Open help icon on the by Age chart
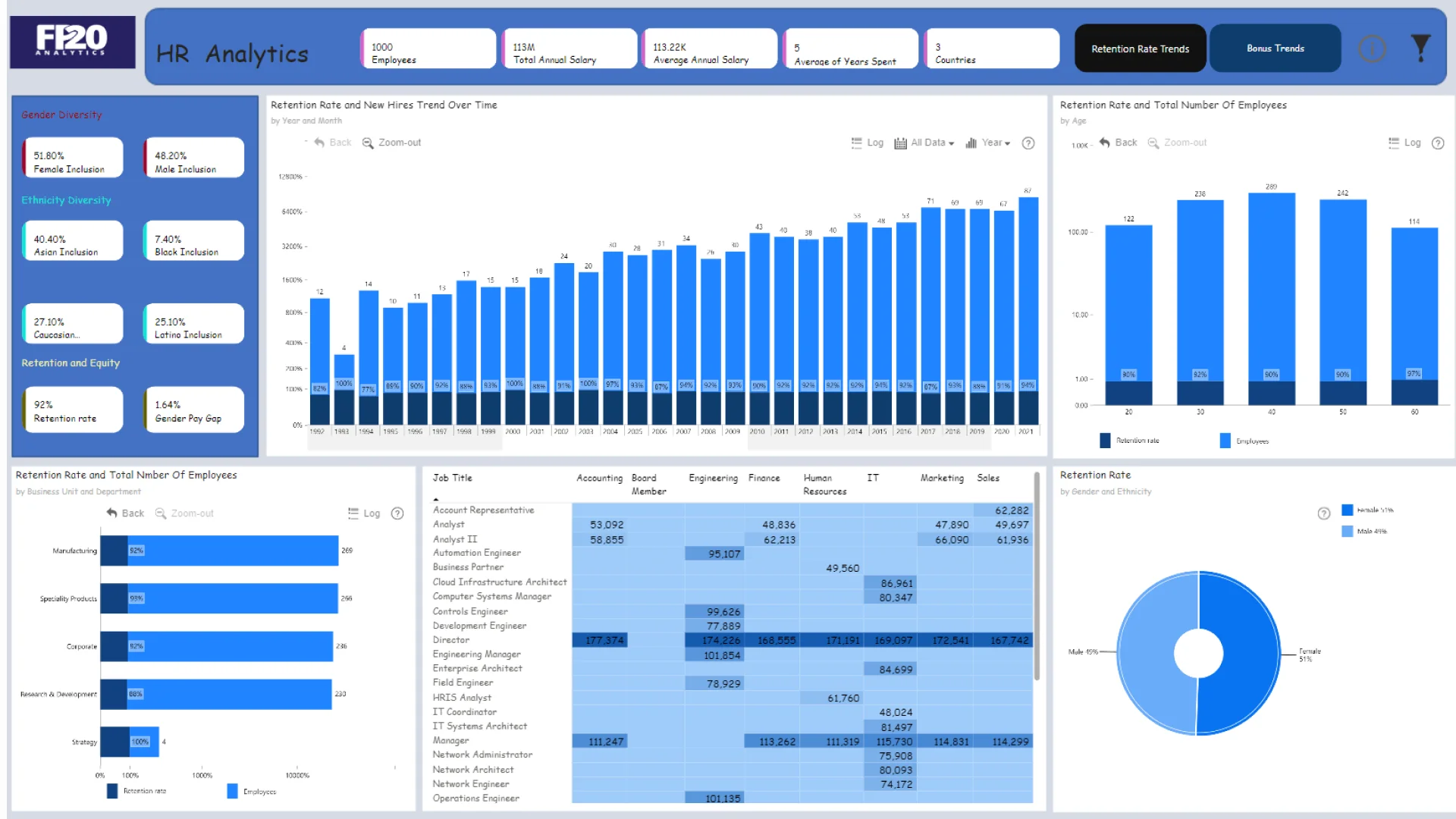The height and width of the screenshot is (819, 1456). pos(1438,143)
